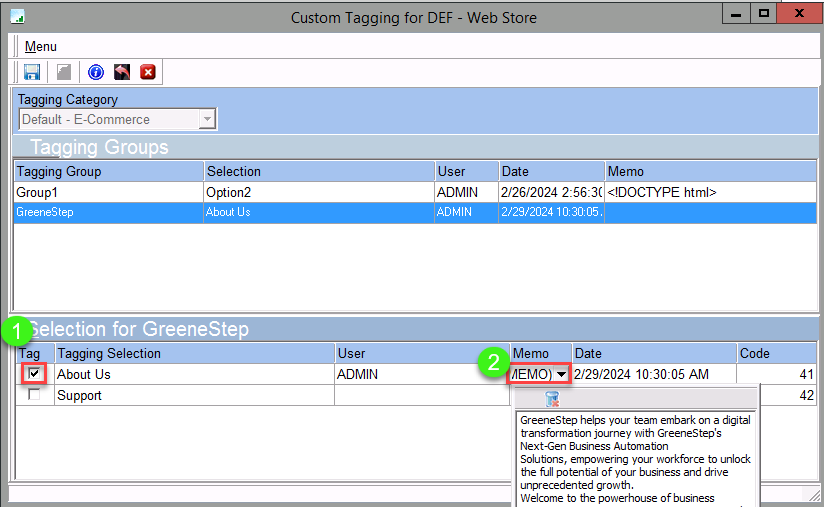Click the red undo arrow icon

tap(122, 72)
